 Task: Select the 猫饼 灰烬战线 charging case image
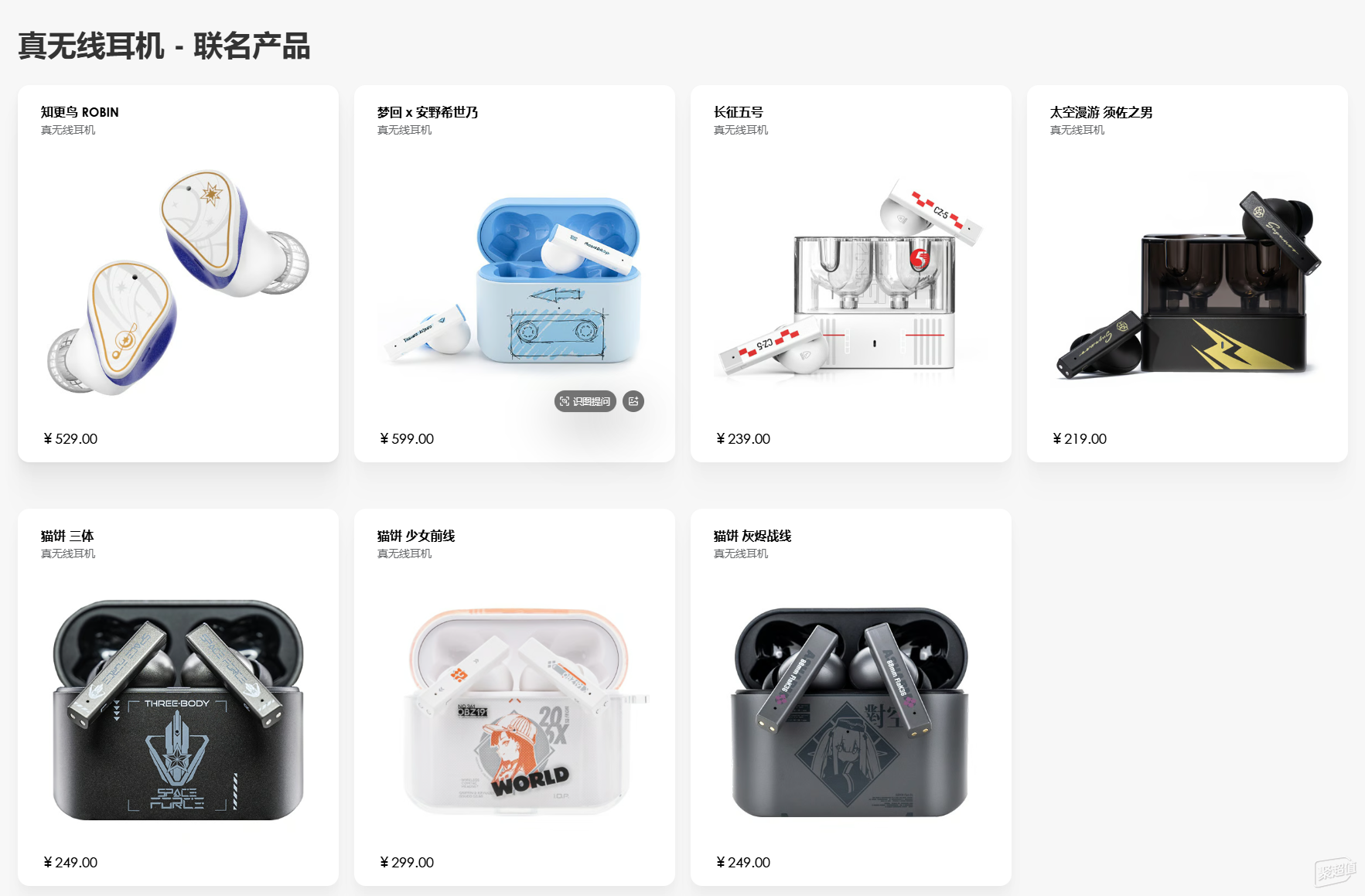coord(851,711)
